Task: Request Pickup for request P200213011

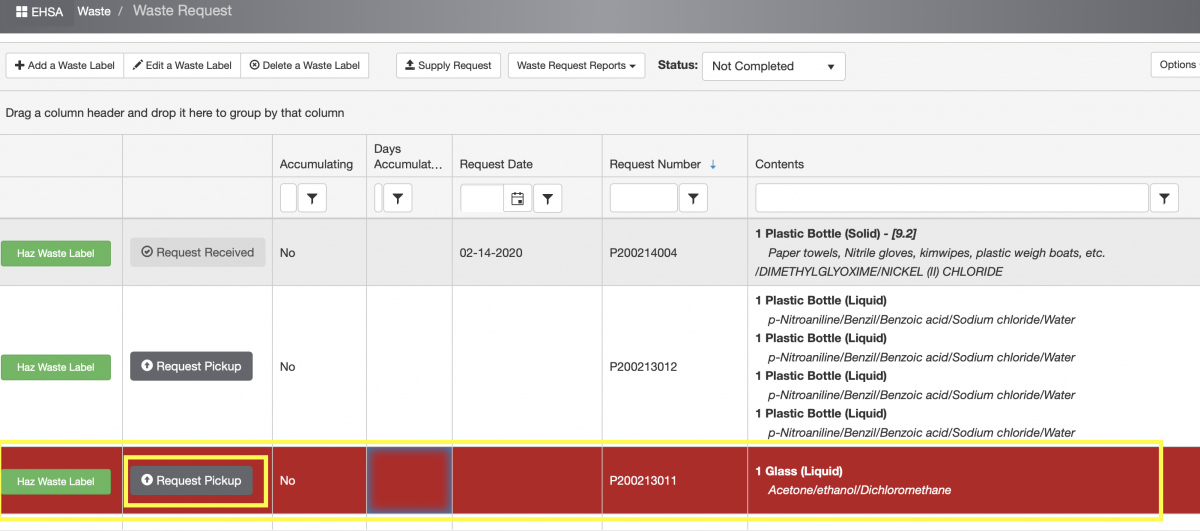Action: 191,481
